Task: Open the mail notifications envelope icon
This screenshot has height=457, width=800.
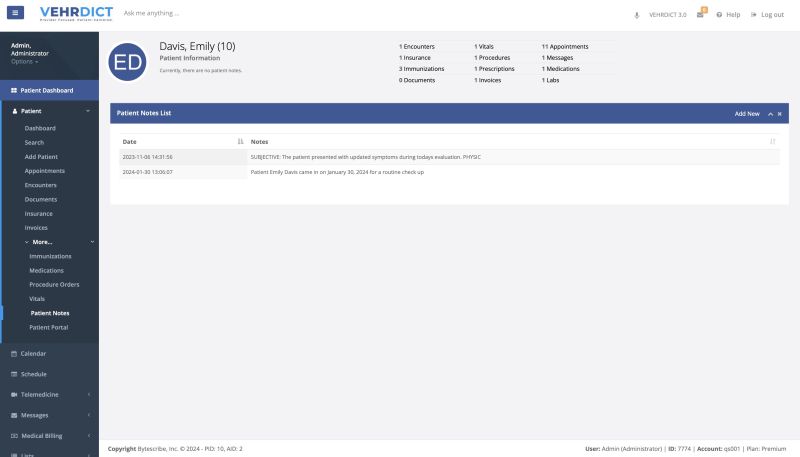Action: (x=700, y=15)
